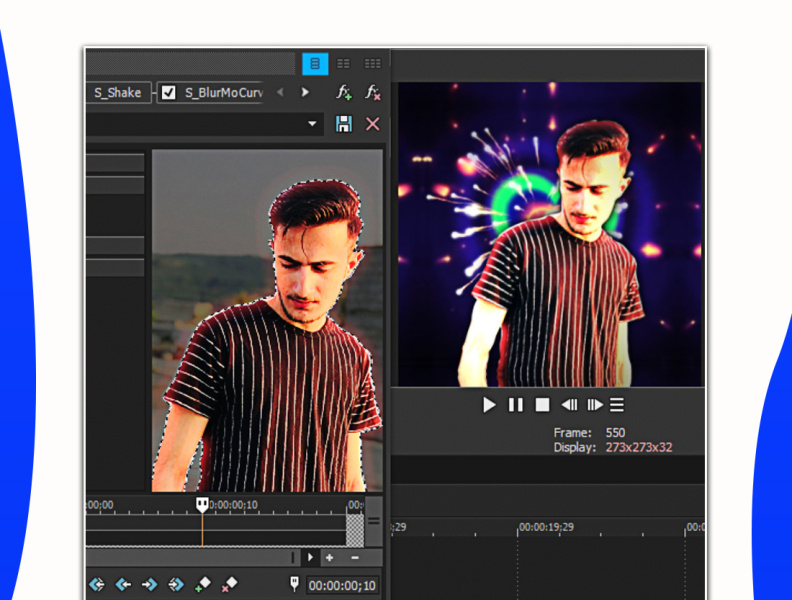Click the cursor position marker icon
This screenshot has width=792, height=600.
(x=294, y=584)
